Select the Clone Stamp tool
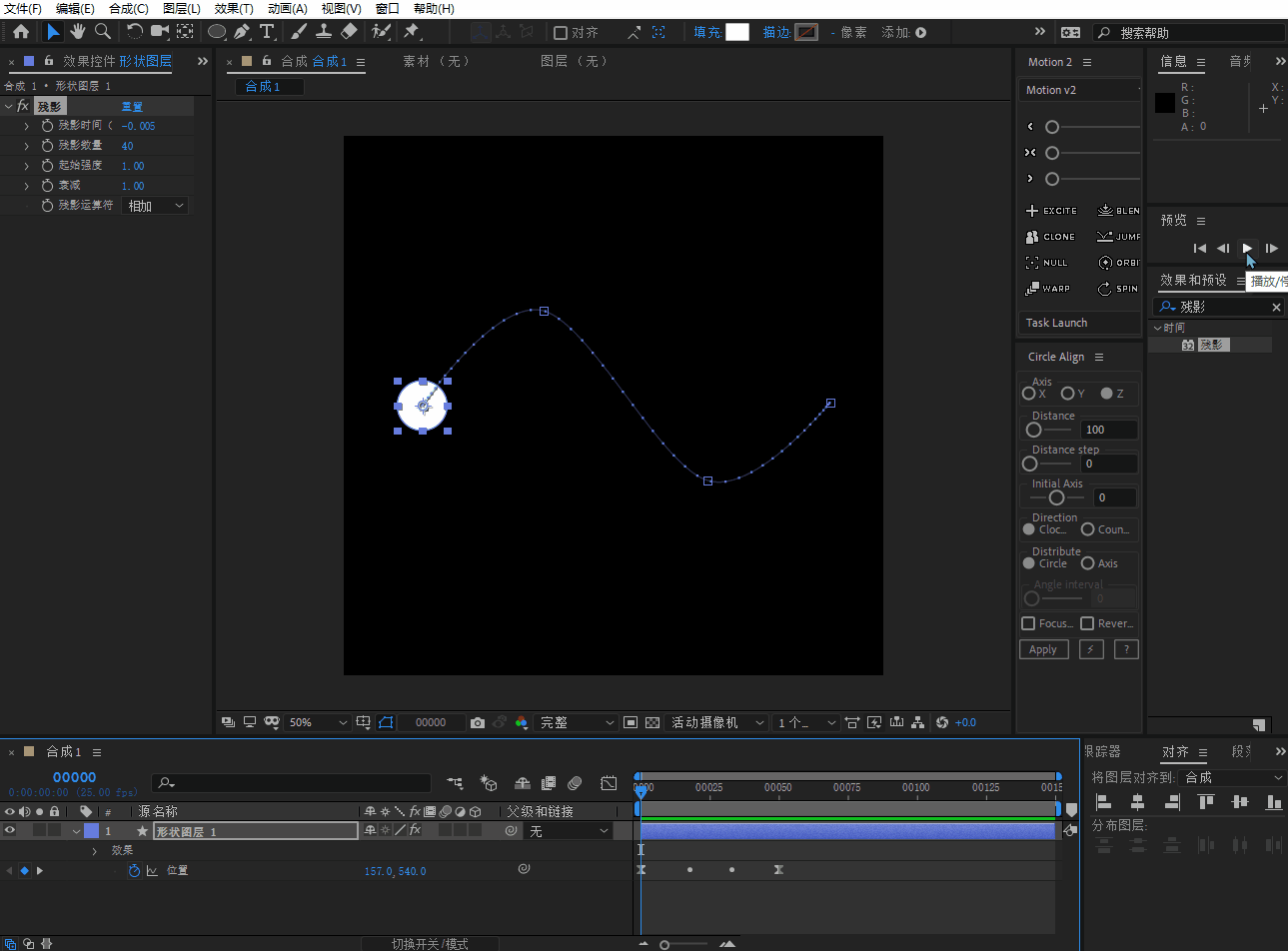The height and width of the screenshot is (951, 1288). [x=324, y=32]
